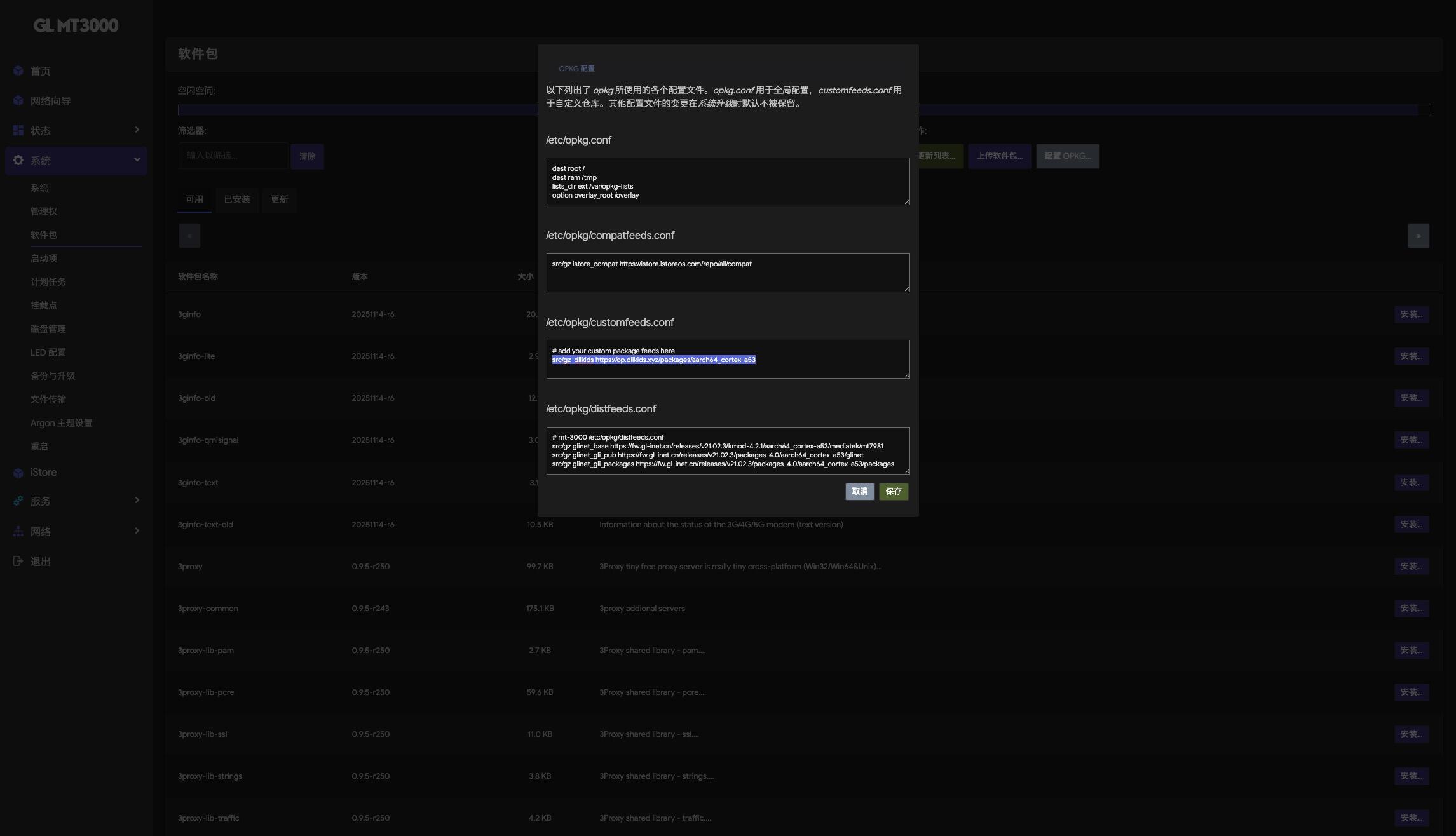The width and height of the screenshot is (1456, 836).
Task: Click the 状态 status grid icon
Action: [18, 130]
